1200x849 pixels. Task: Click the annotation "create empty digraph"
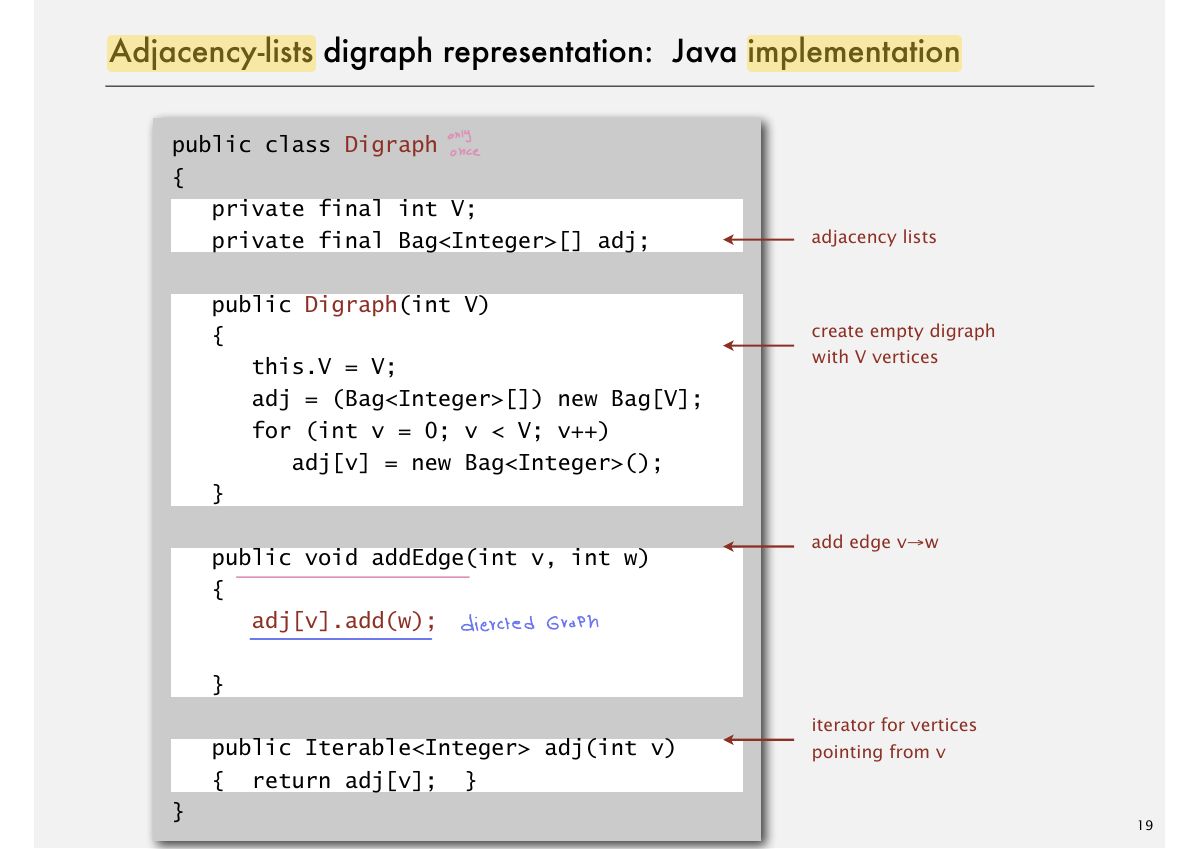[903, 331]
